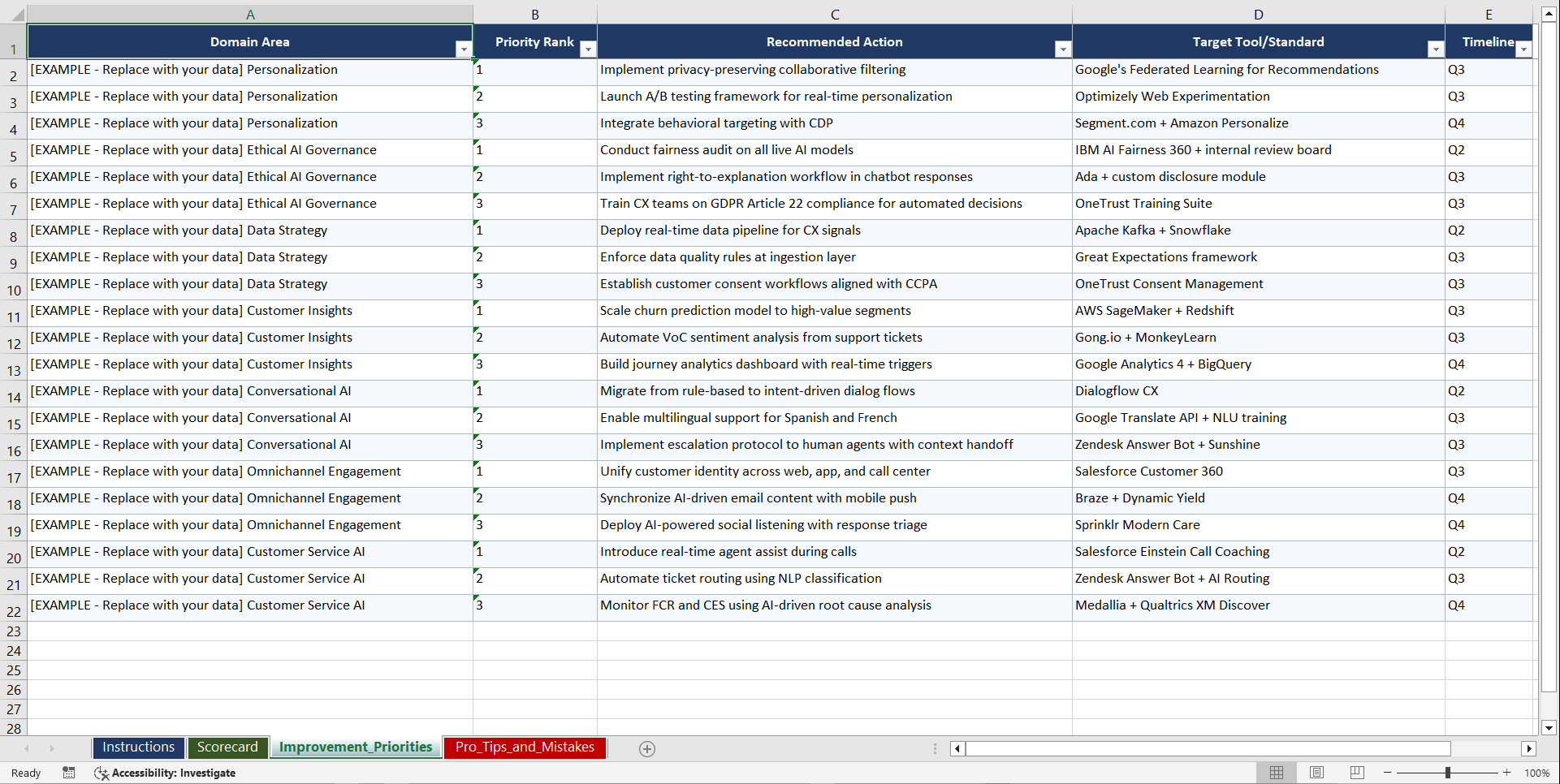This screenshot has height=784, width=1560.
Task: Open the Priority Rank filter dropdown
Action: pyautogui.click(x=588, y=50)
